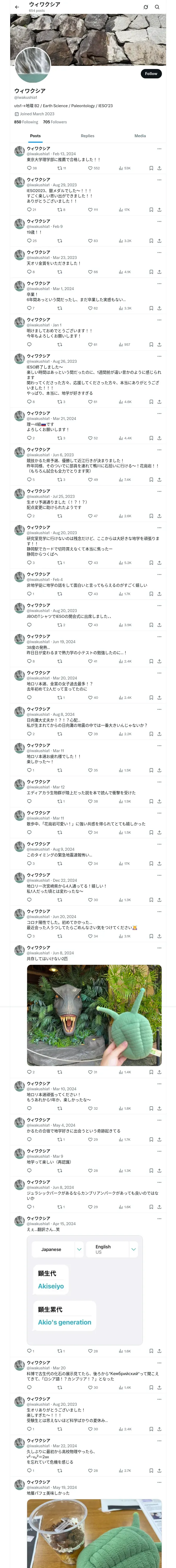The height and width of the screenshot is (1568, 176).
Task: Click the search magnifier icon in header
Action: [x=157, y=7]
